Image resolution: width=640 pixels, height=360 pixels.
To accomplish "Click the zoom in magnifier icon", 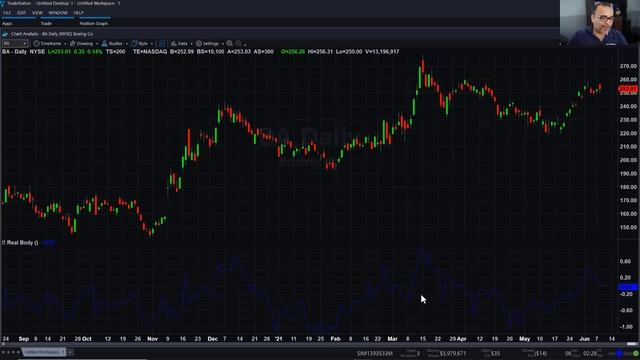I will click(x=230, y=44).
